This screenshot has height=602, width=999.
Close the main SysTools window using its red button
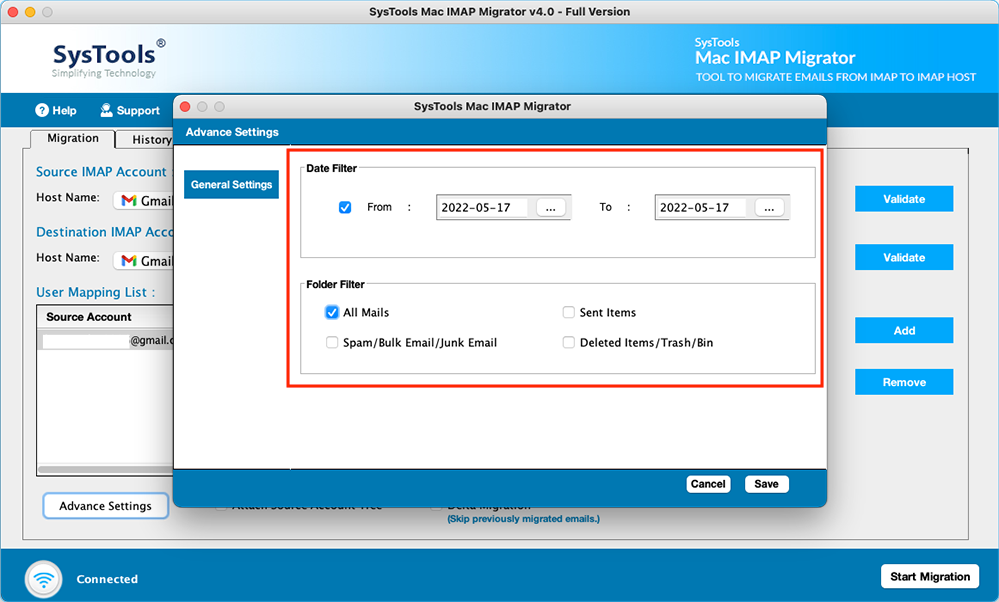(x=13, y=11)
